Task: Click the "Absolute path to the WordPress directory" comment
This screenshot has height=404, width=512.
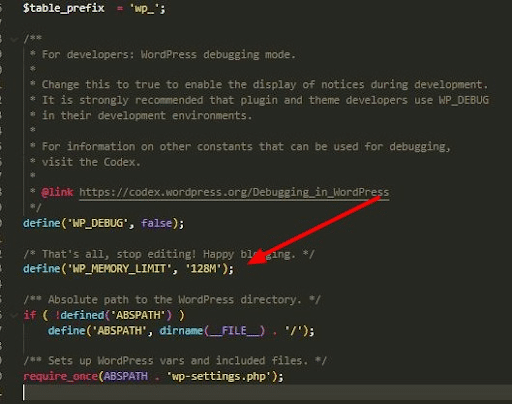Action: coord(172,300)
